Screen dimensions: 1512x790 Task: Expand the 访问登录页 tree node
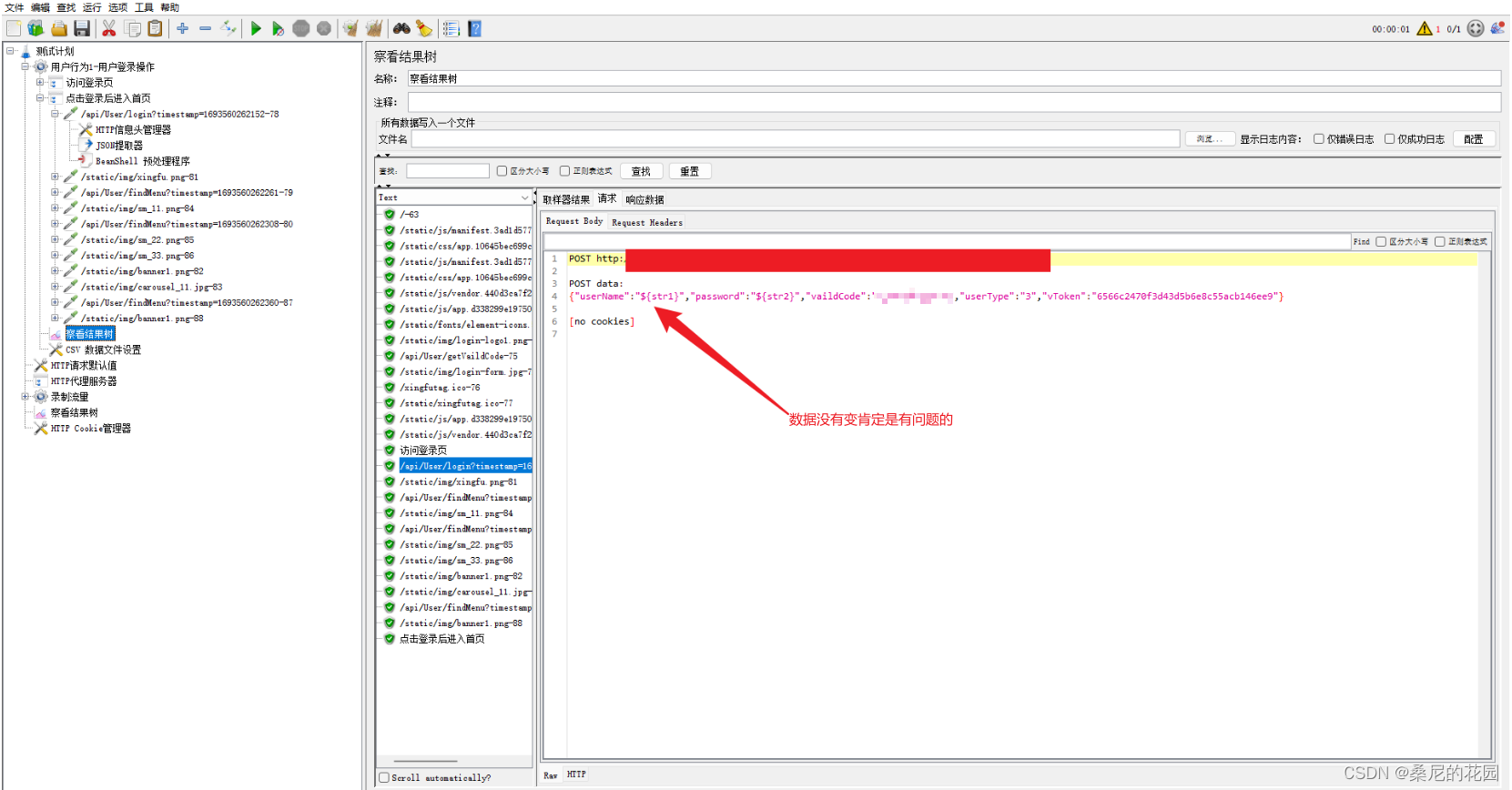pyautogui.click(x=40, y=82)
